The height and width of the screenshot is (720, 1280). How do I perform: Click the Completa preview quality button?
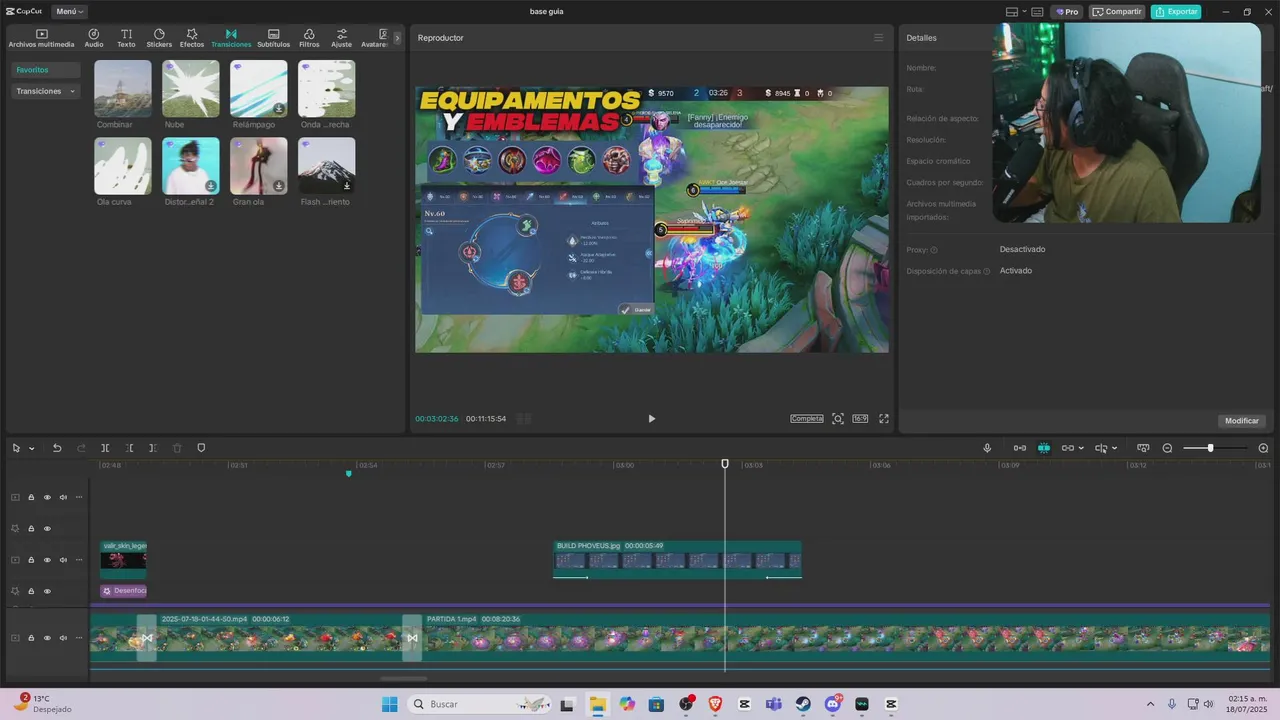point(807,419)
